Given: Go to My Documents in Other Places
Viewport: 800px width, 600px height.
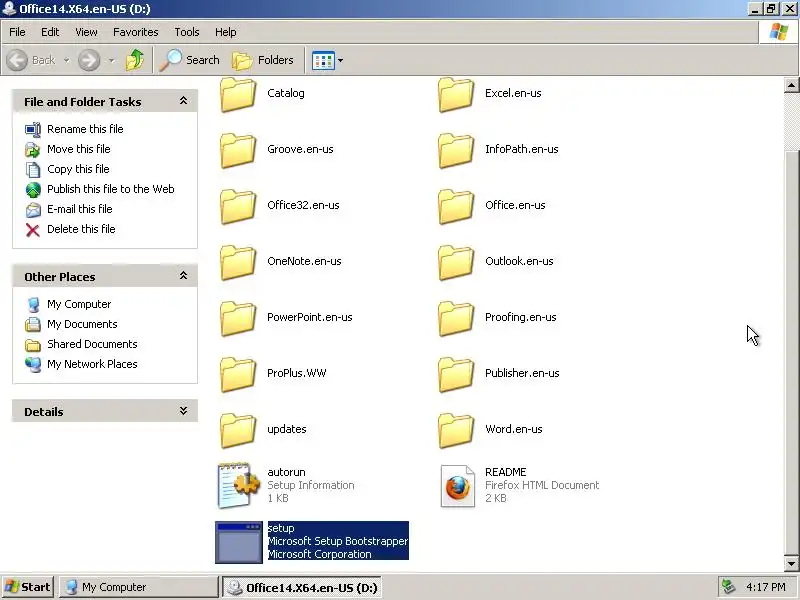Looking at the screenshot, I should point(82,324).
